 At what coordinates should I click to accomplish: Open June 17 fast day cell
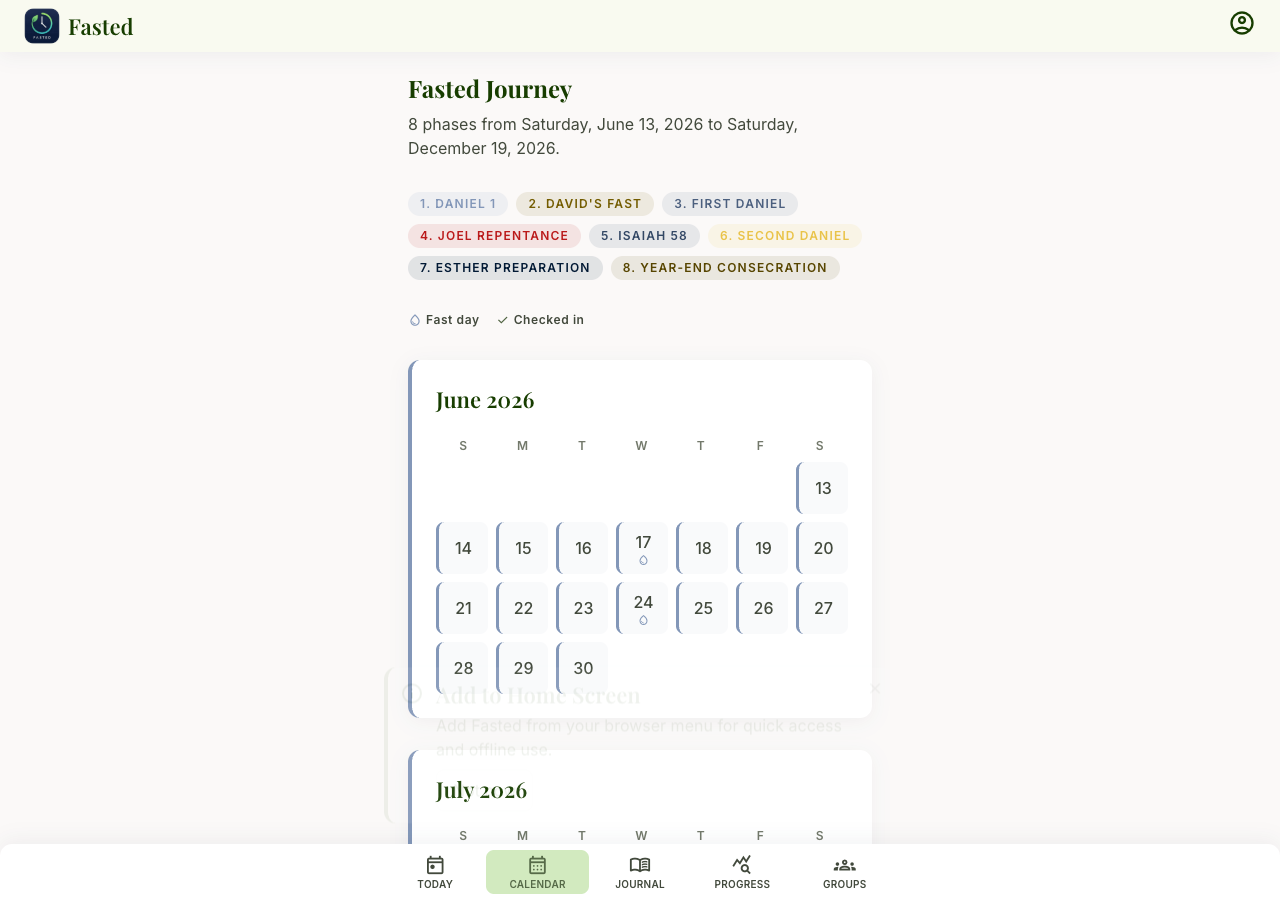coord(642,548)
